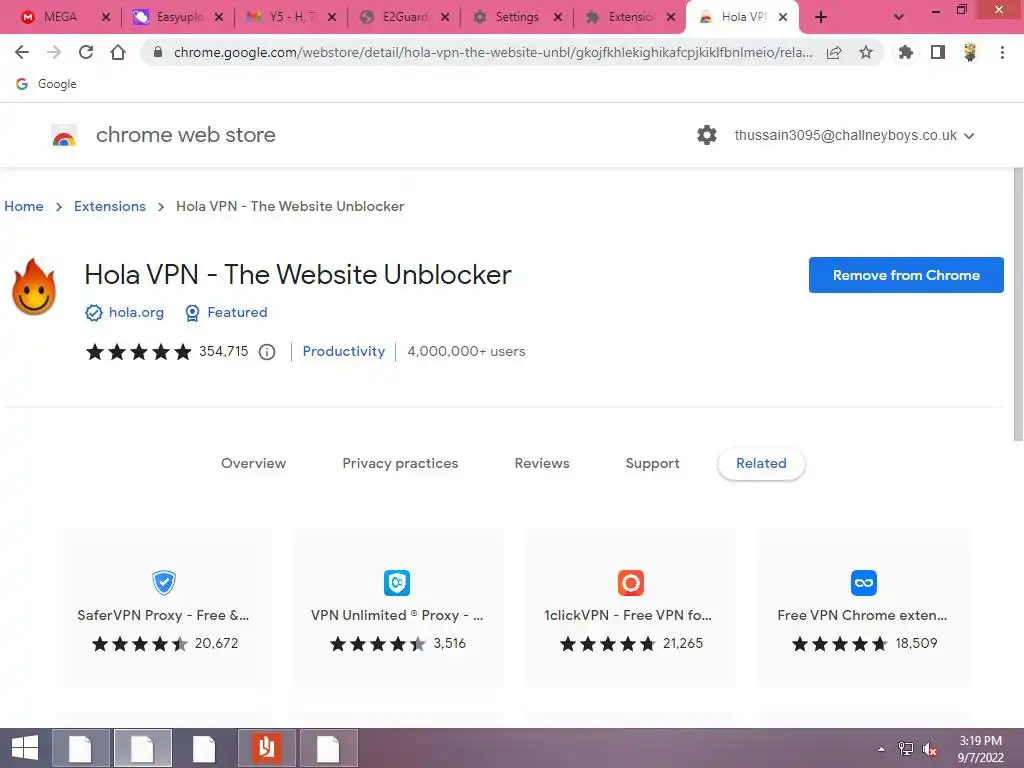The image size is (1024, 768).
Task: Open the Overview section tab
Action: (253, 463)
